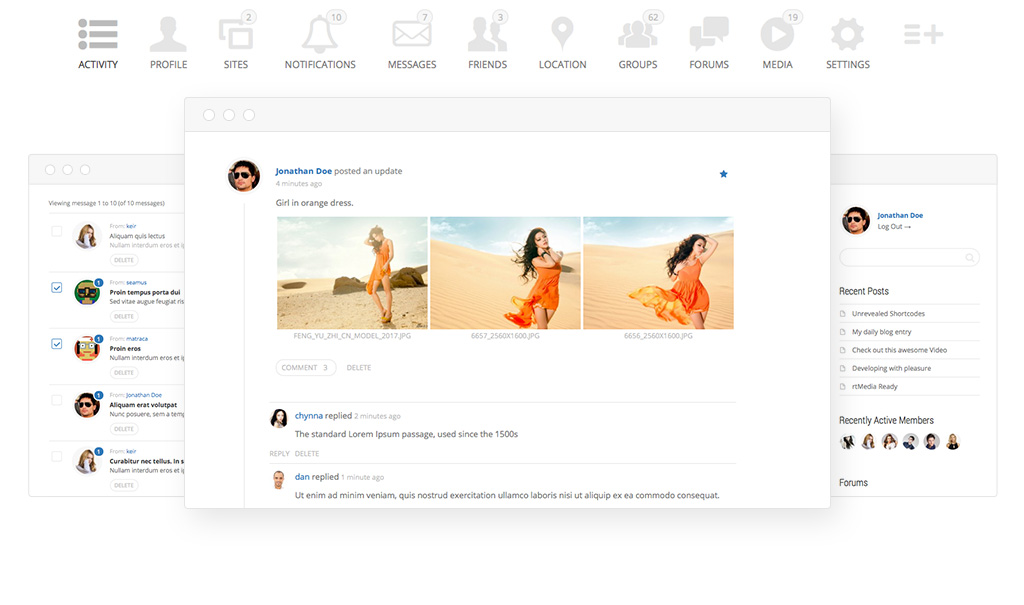Open the Profile person icon
1024x605 pixels.
pyautogui.click(x=168, y=35)
